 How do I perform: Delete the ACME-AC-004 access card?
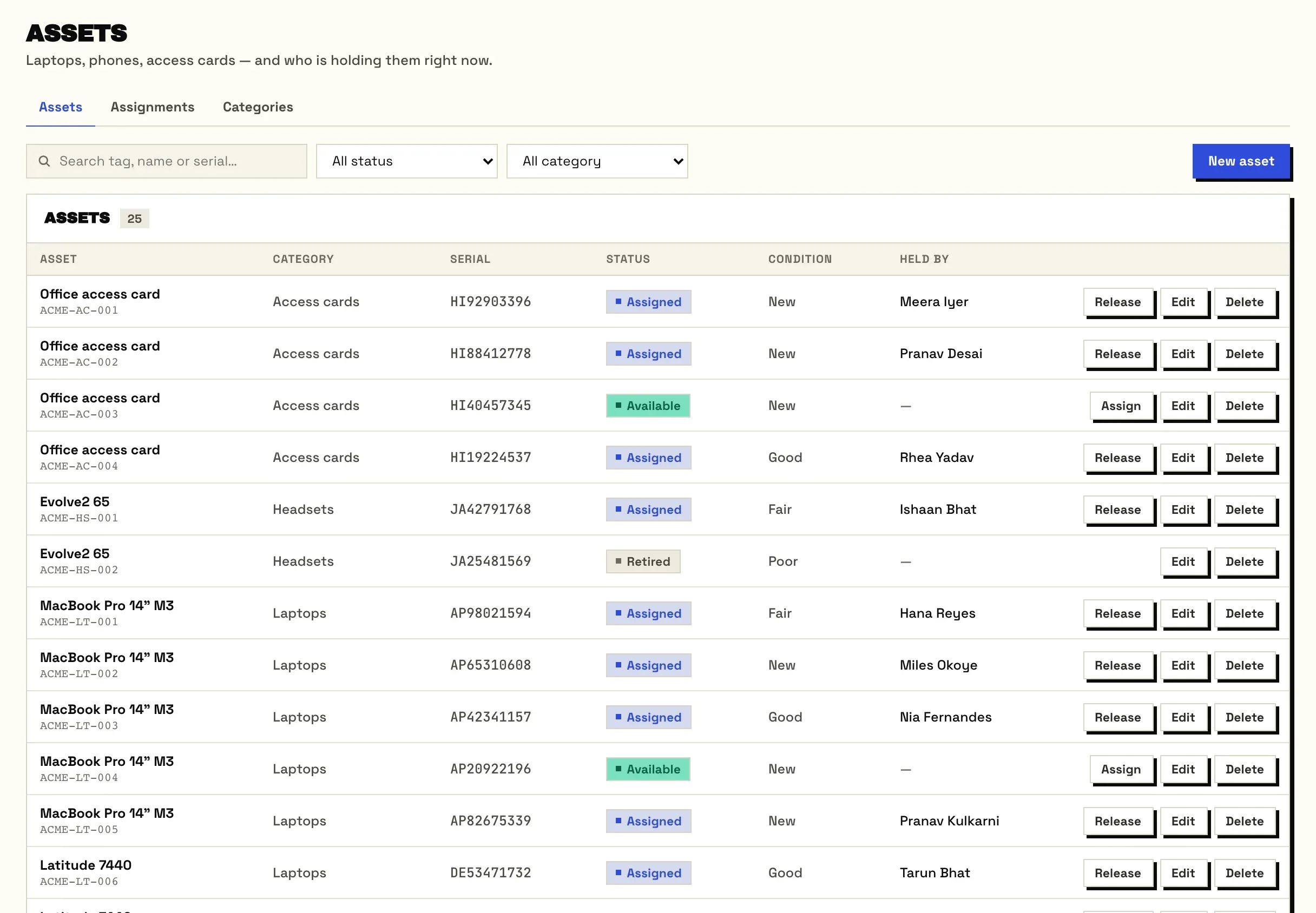click(1245, 458)
